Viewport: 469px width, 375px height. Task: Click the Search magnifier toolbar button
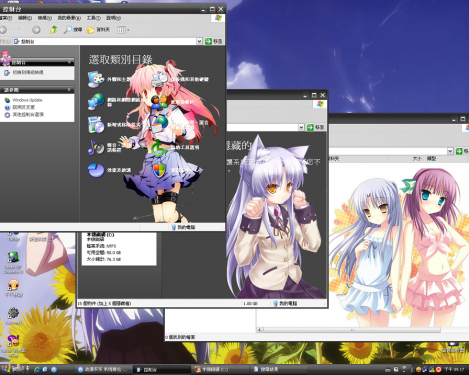click(x=73, y=30)
